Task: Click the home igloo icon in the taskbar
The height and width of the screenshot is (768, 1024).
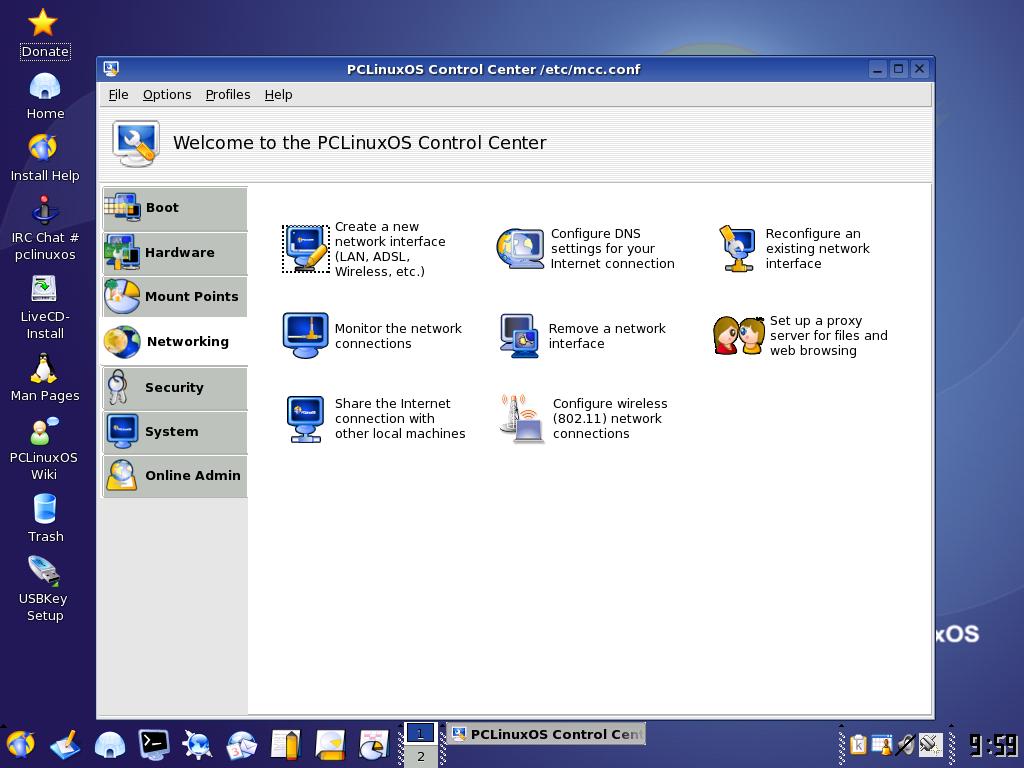Action: 110,744
